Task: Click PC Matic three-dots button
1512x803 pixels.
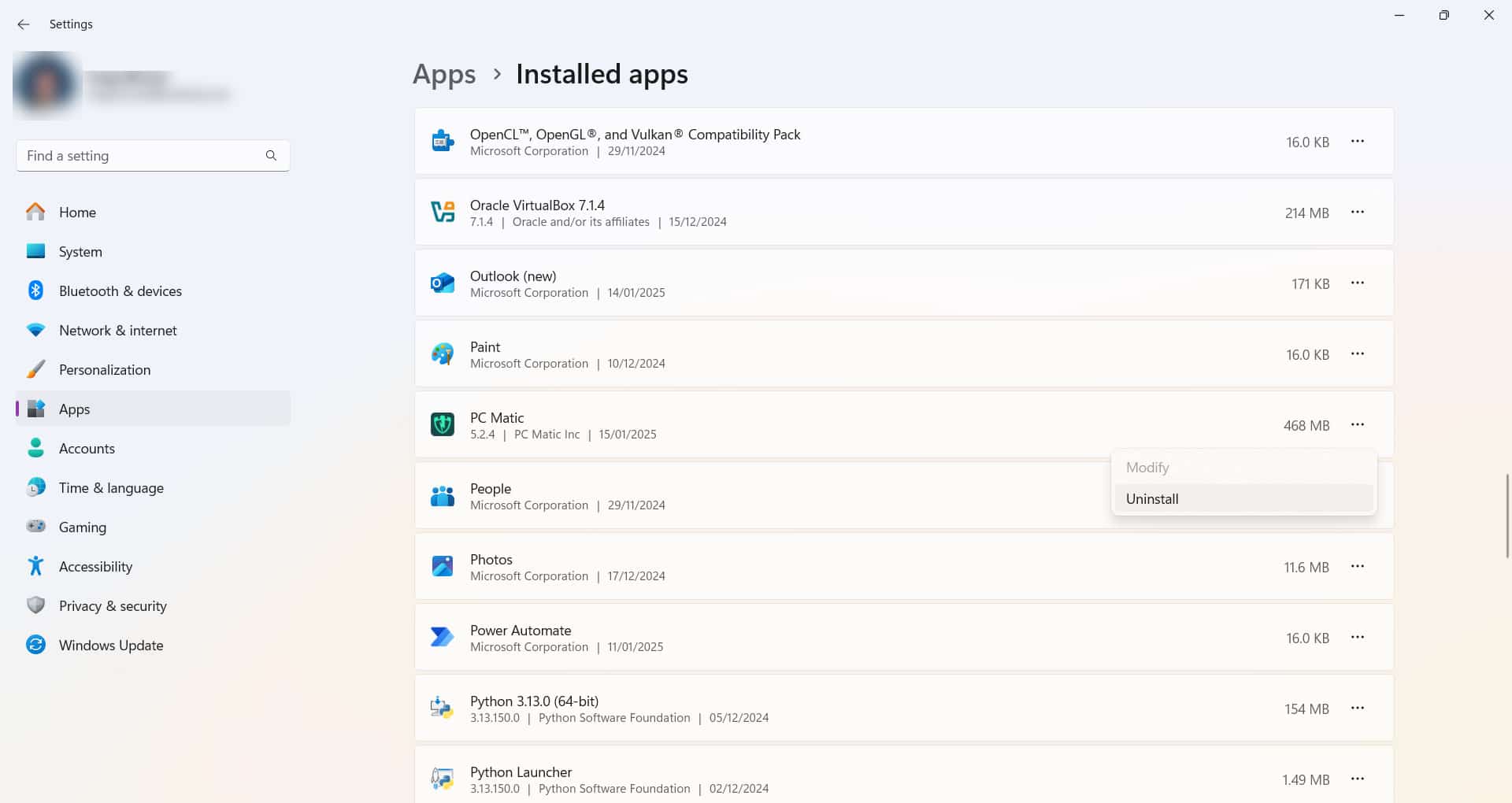Action: (1357, 424)
